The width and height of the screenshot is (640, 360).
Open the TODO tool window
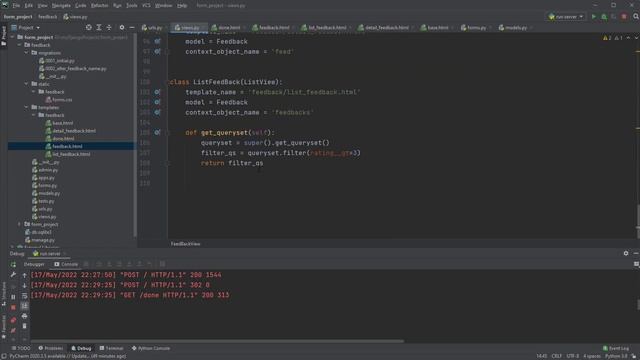pyautogui.click(x=21, y=348)
